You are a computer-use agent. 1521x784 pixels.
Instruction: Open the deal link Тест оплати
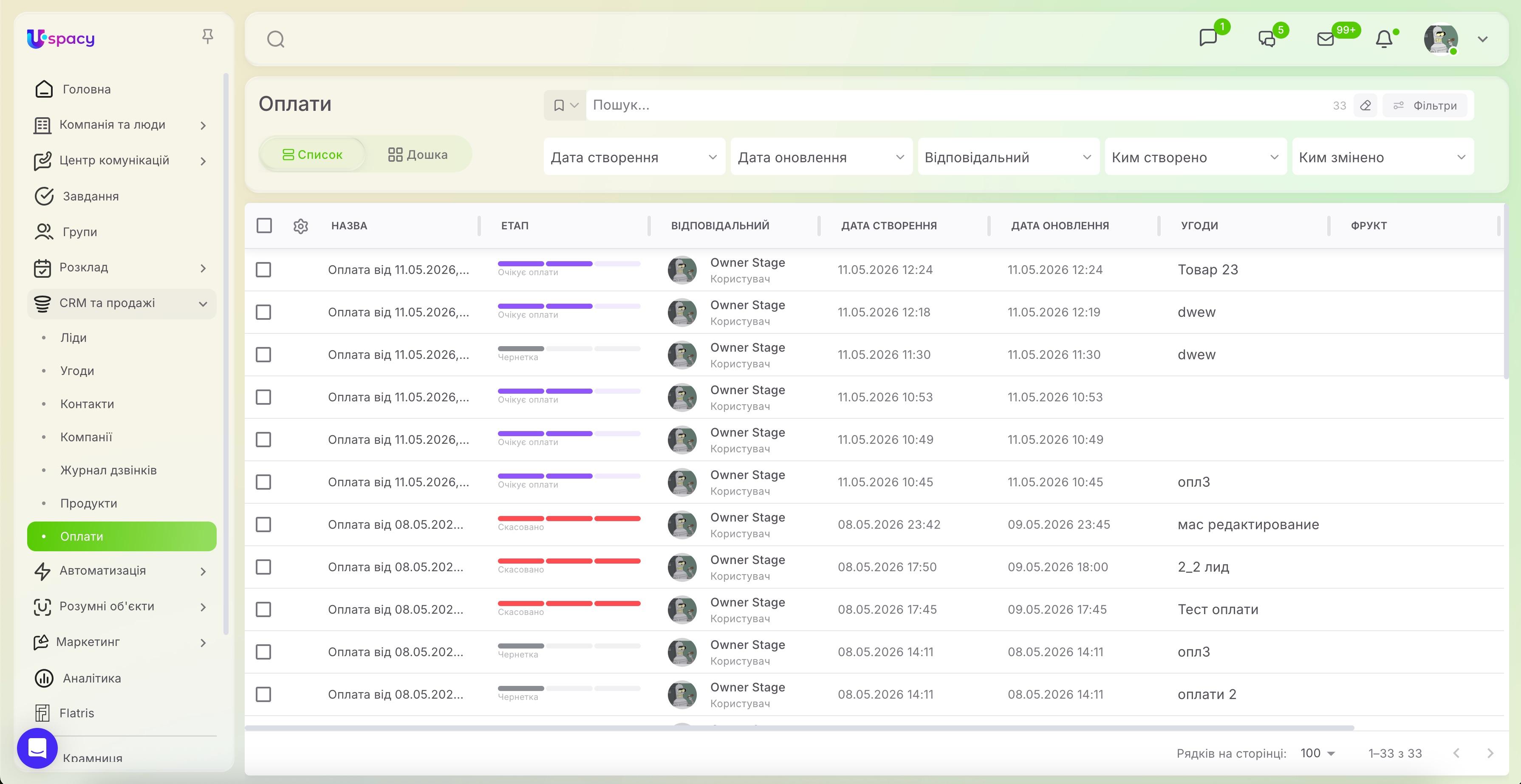point(1218,609)
